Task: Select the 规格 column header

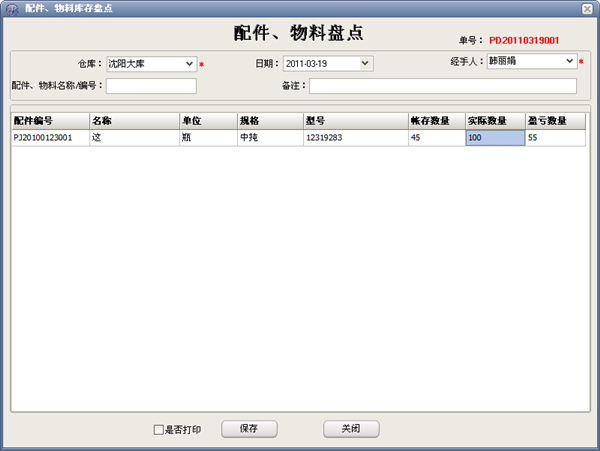Action: point(269,121)
